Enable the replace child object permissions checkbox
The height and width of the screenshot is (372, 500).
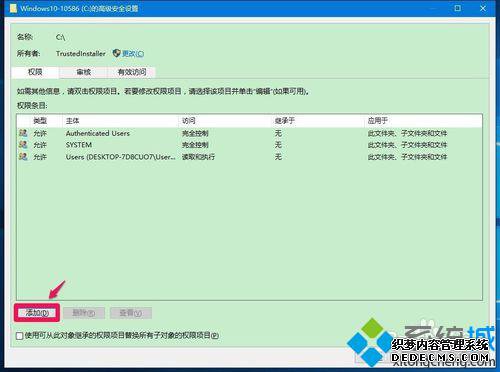coord(20,336)
